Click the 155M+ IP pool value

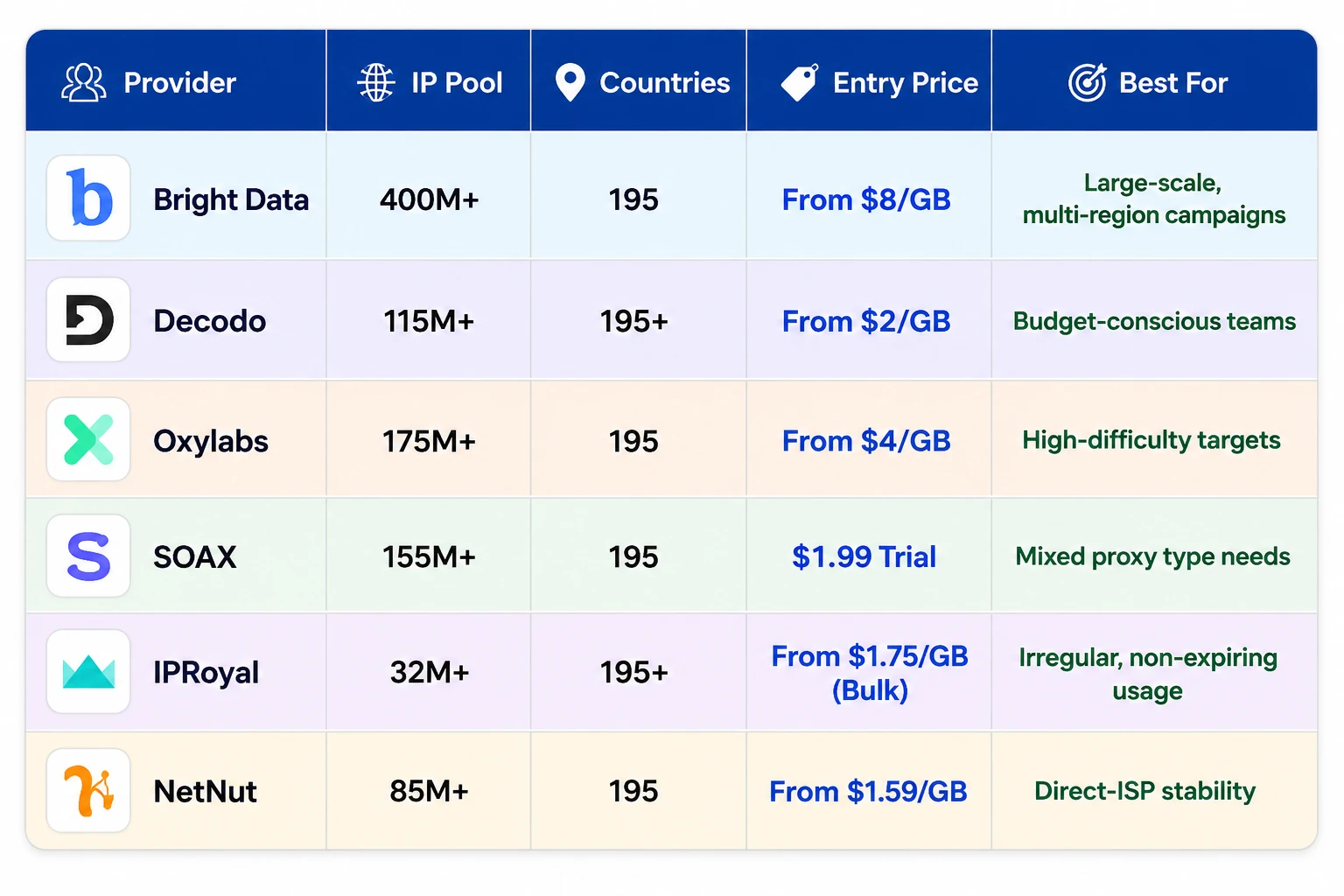click(429, 556)
